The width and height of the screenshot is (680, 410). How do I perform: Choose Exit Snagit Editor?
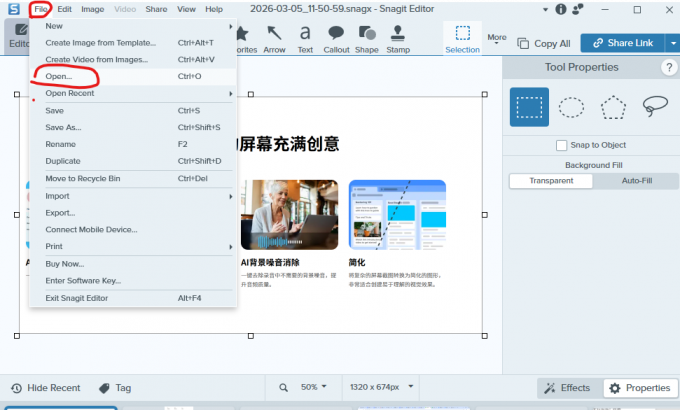click(x=133, y=298)
